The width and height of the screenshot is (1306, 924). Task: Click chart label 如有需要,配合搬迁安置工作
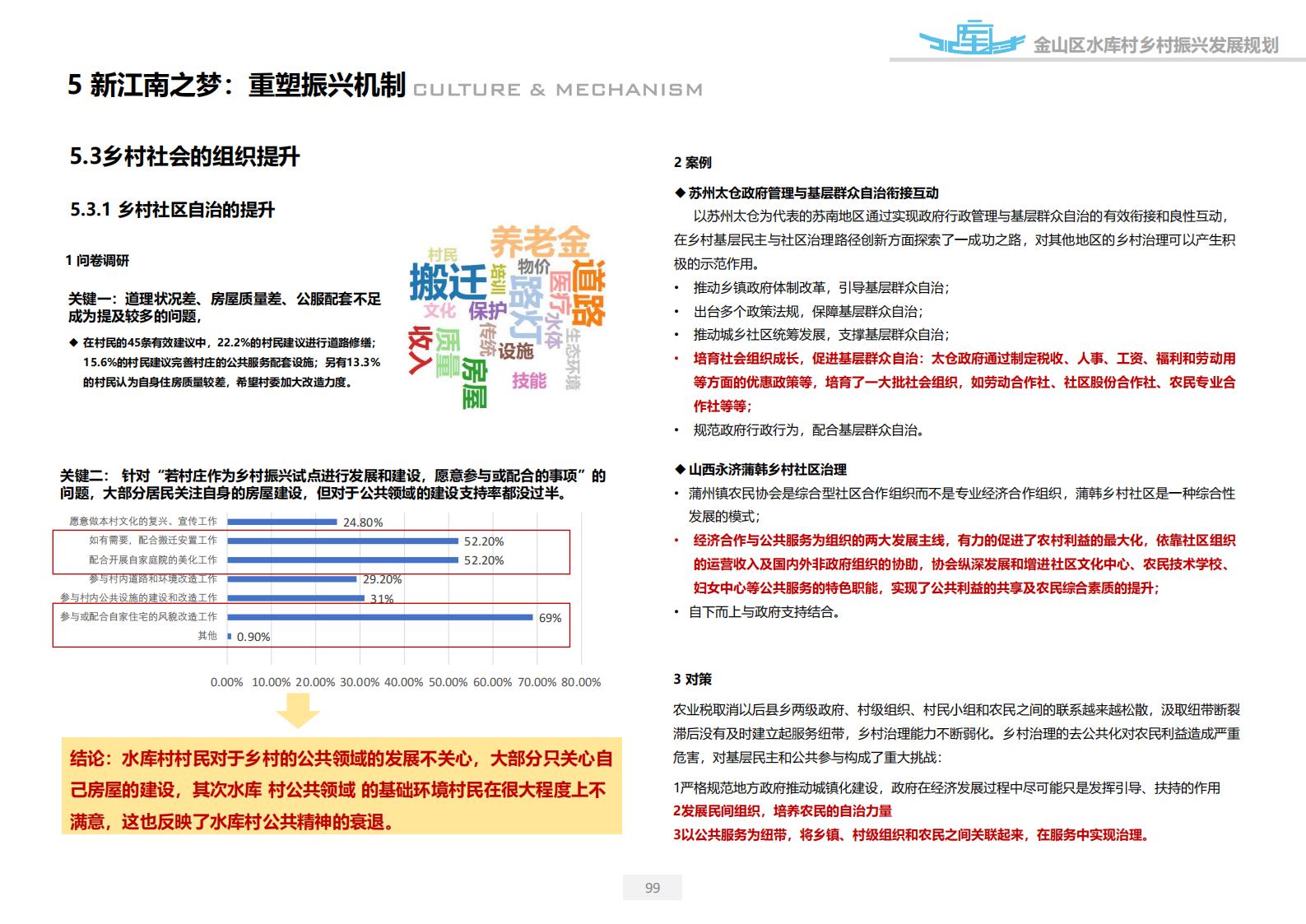coord(153,541)
